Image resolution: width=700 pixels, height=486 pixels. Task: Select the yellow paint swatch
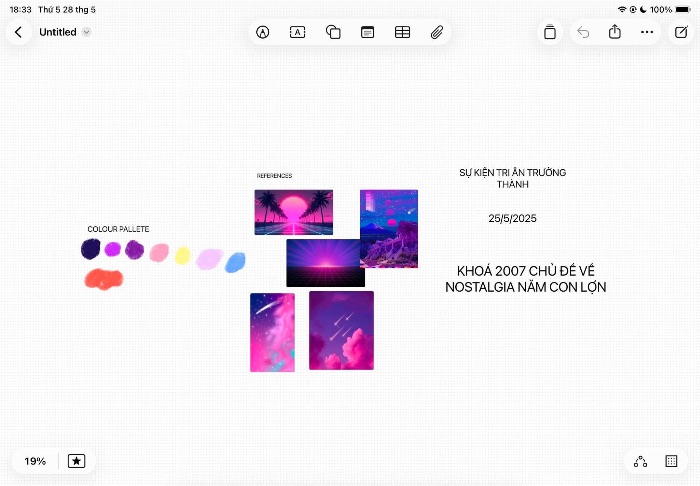(182, 256)
